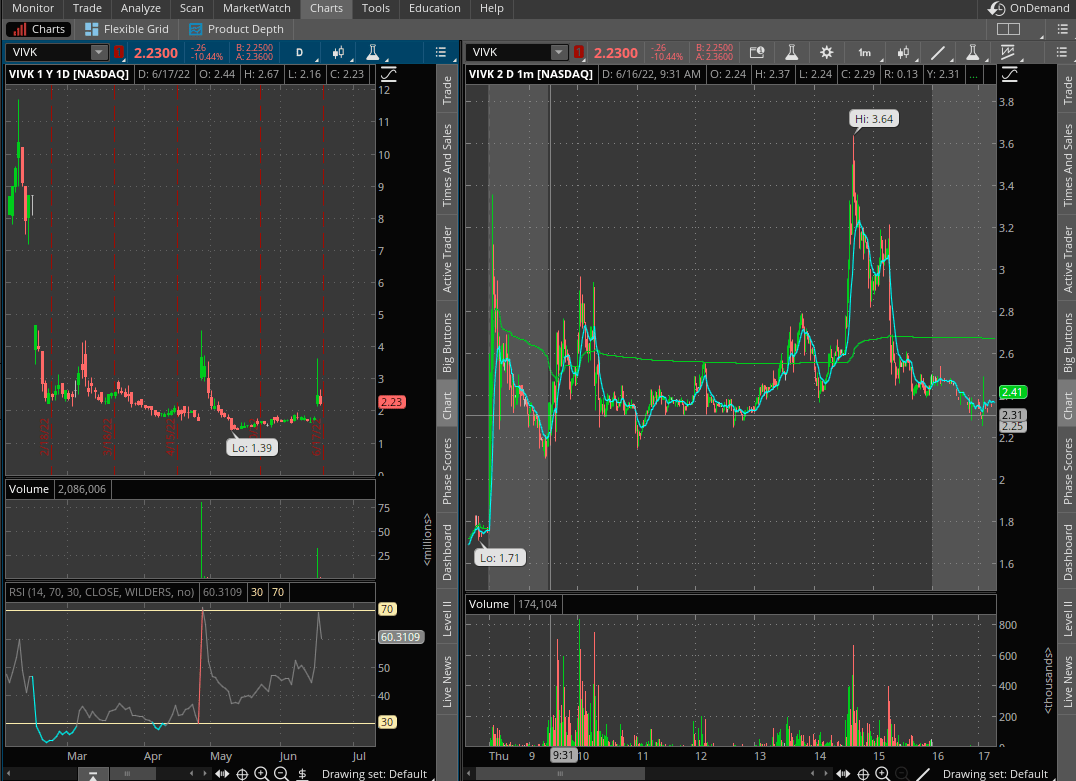This screenshot has width=1076, height=781.
Task: Click the zoom in magnifier on left chart
Action: (x=261, y=773)
